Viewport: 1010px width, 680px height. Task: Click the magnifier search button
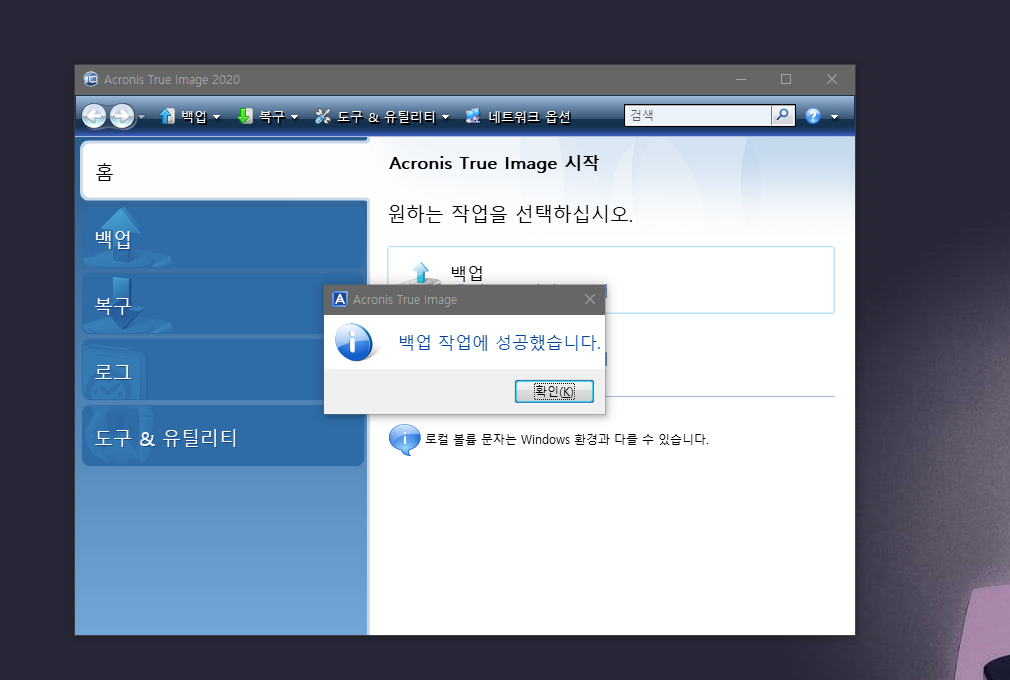coord(783,115)
